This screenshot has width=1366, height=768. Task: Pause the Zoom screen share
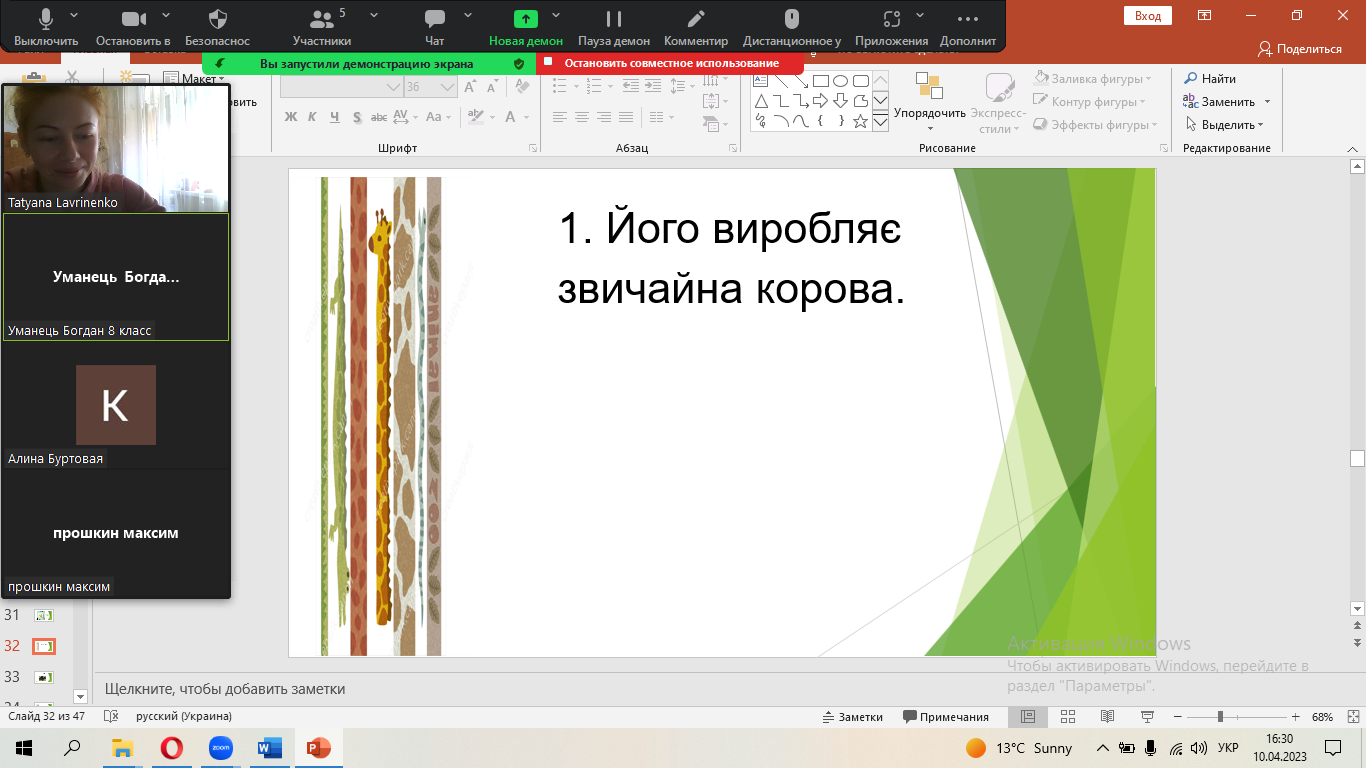pos(614,27)
